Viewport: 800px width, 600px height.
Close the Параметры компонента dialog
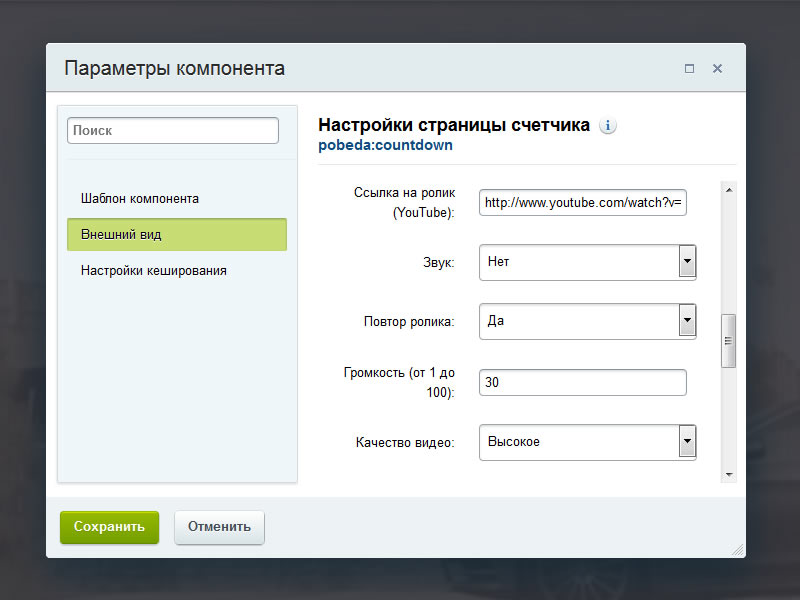pyautogui.click(x=717, y=69)
